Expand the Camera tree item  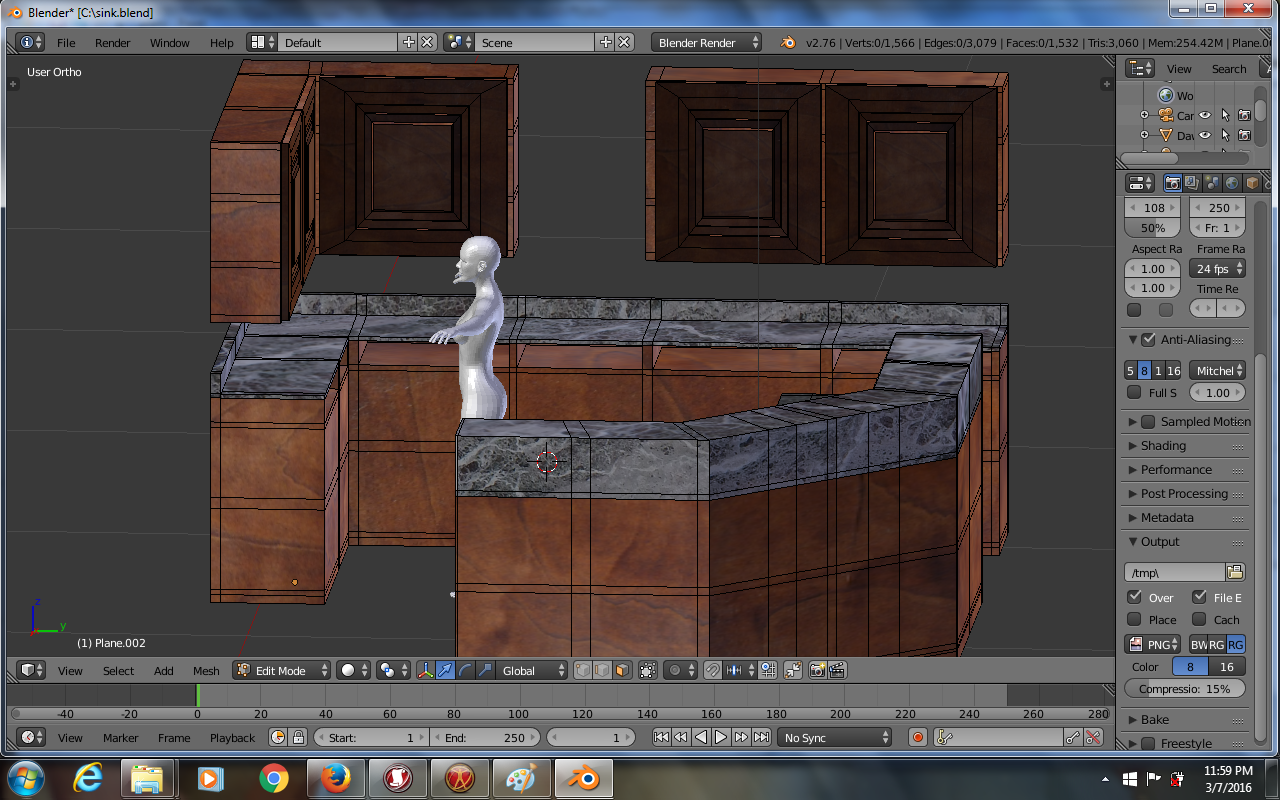[1144, 115]
